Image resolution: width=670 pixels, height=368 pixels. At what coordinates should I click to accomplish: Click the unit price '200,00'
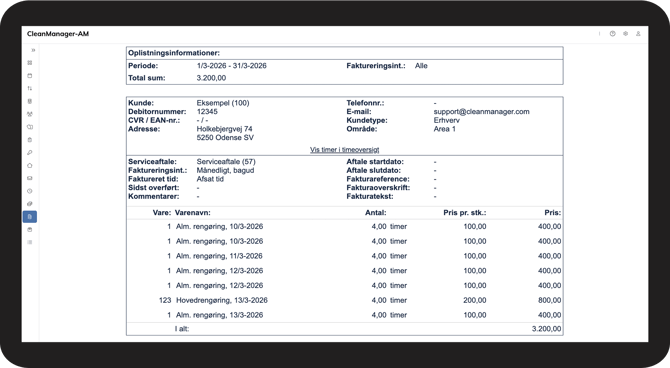[475, 300]
